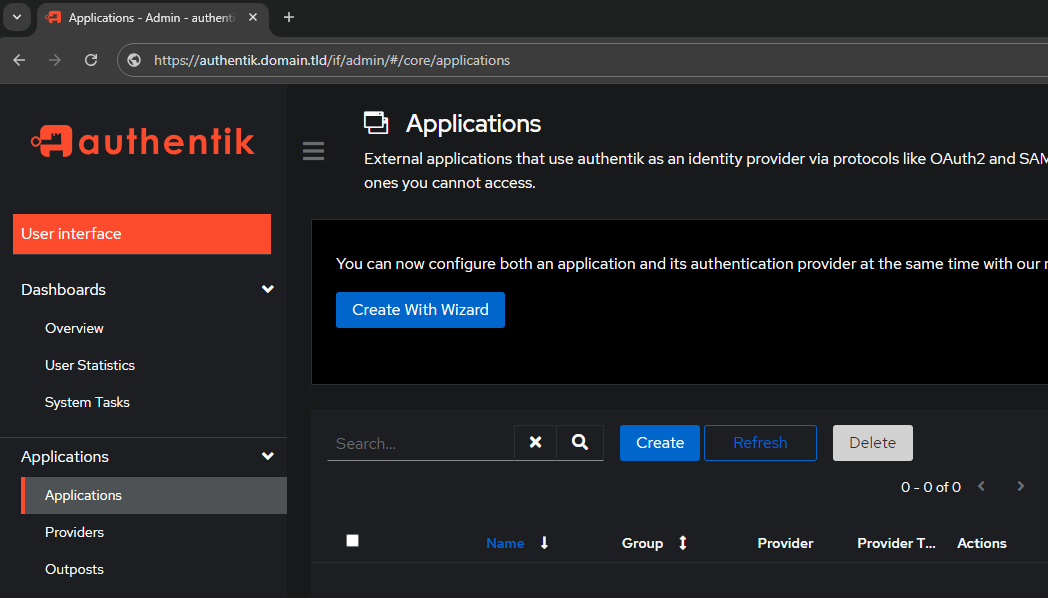
Task: Open Providers in the sidebar
Action: 74,533
